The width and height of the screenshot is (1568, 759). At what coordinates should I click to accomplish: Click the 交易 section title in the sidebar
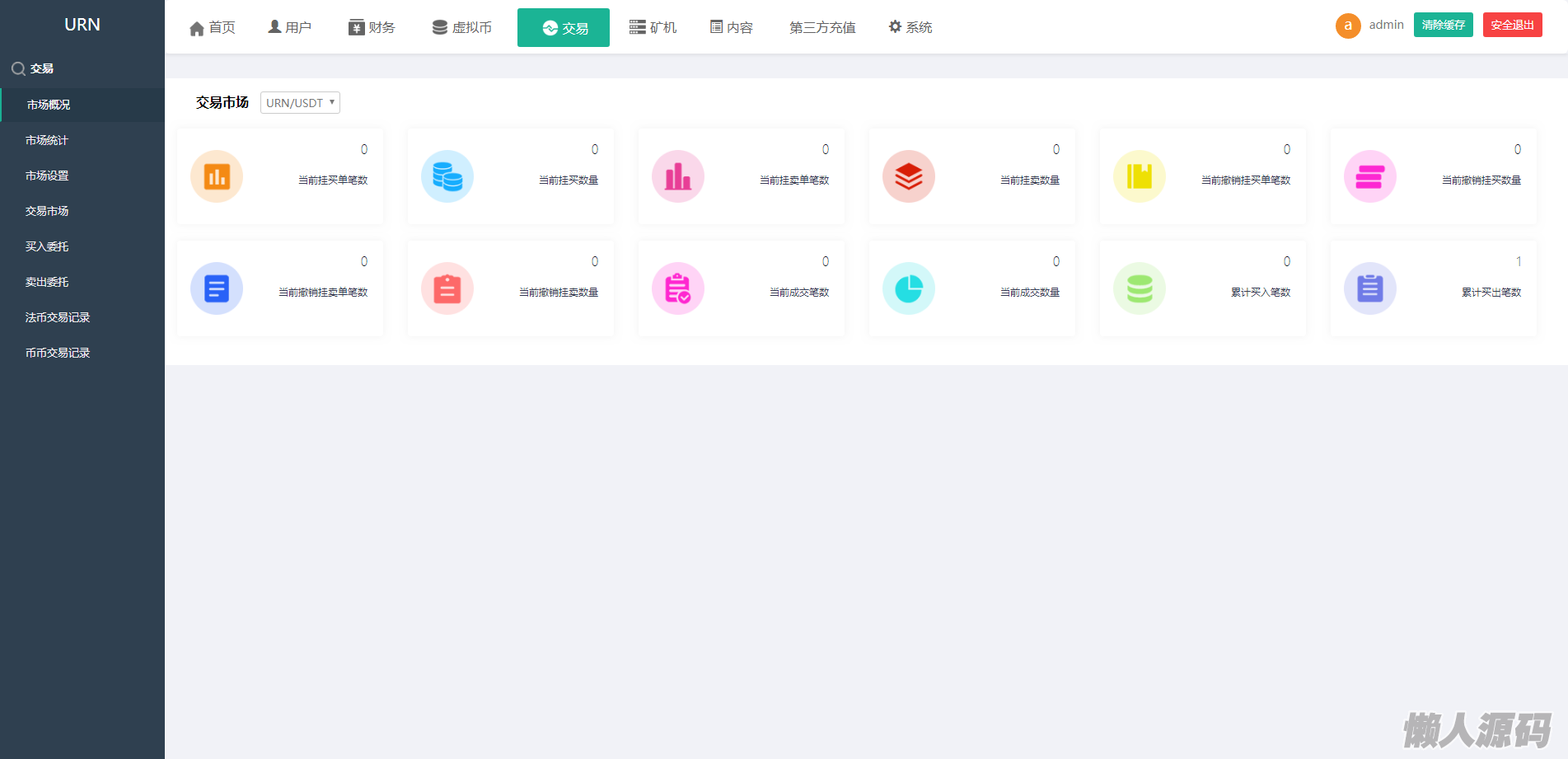(x=42, y=68)
